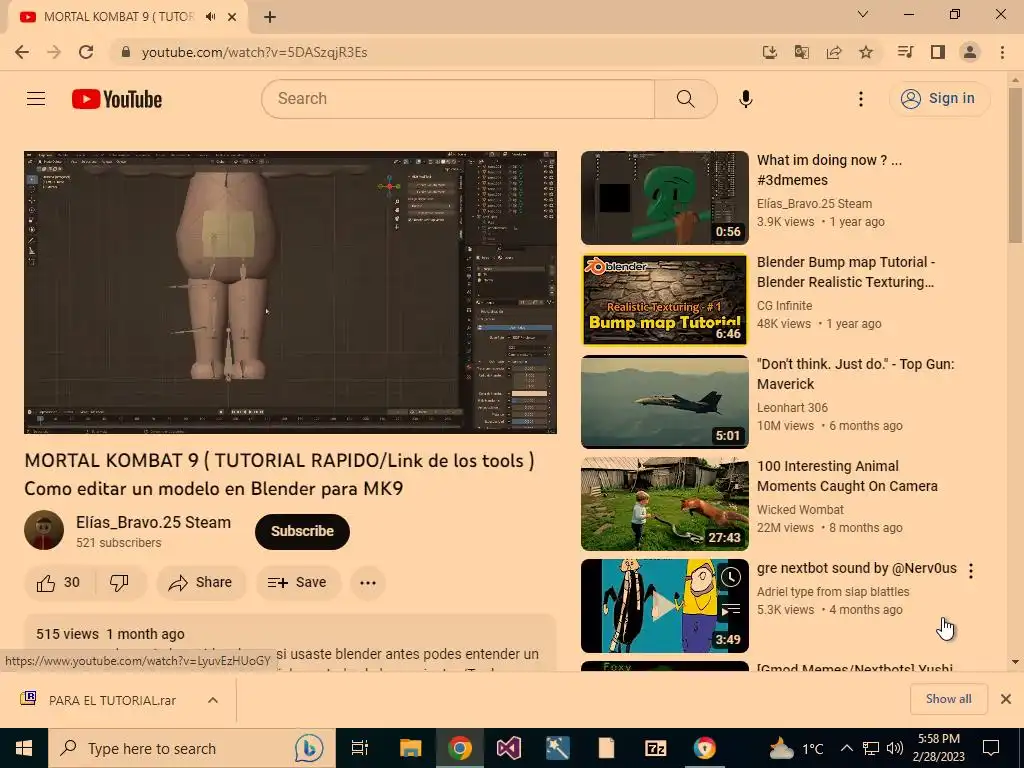Click the main video player

(x=291, y=292)
